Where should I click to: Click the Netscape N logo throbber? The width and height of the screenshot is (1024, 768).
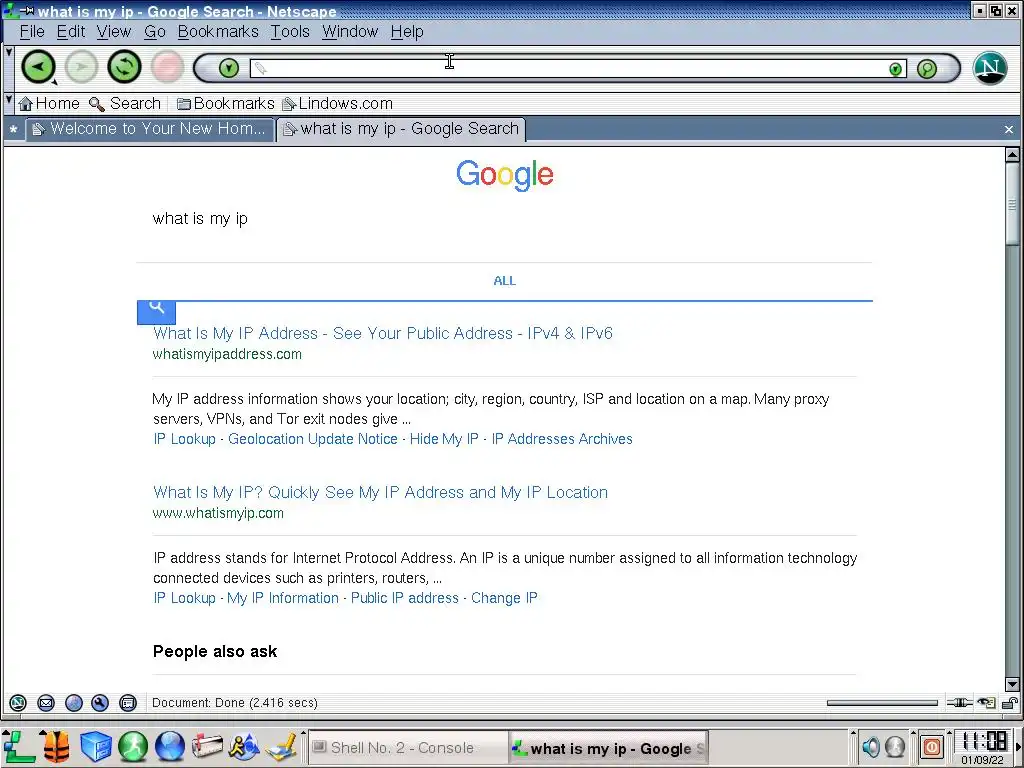[990, 68]
